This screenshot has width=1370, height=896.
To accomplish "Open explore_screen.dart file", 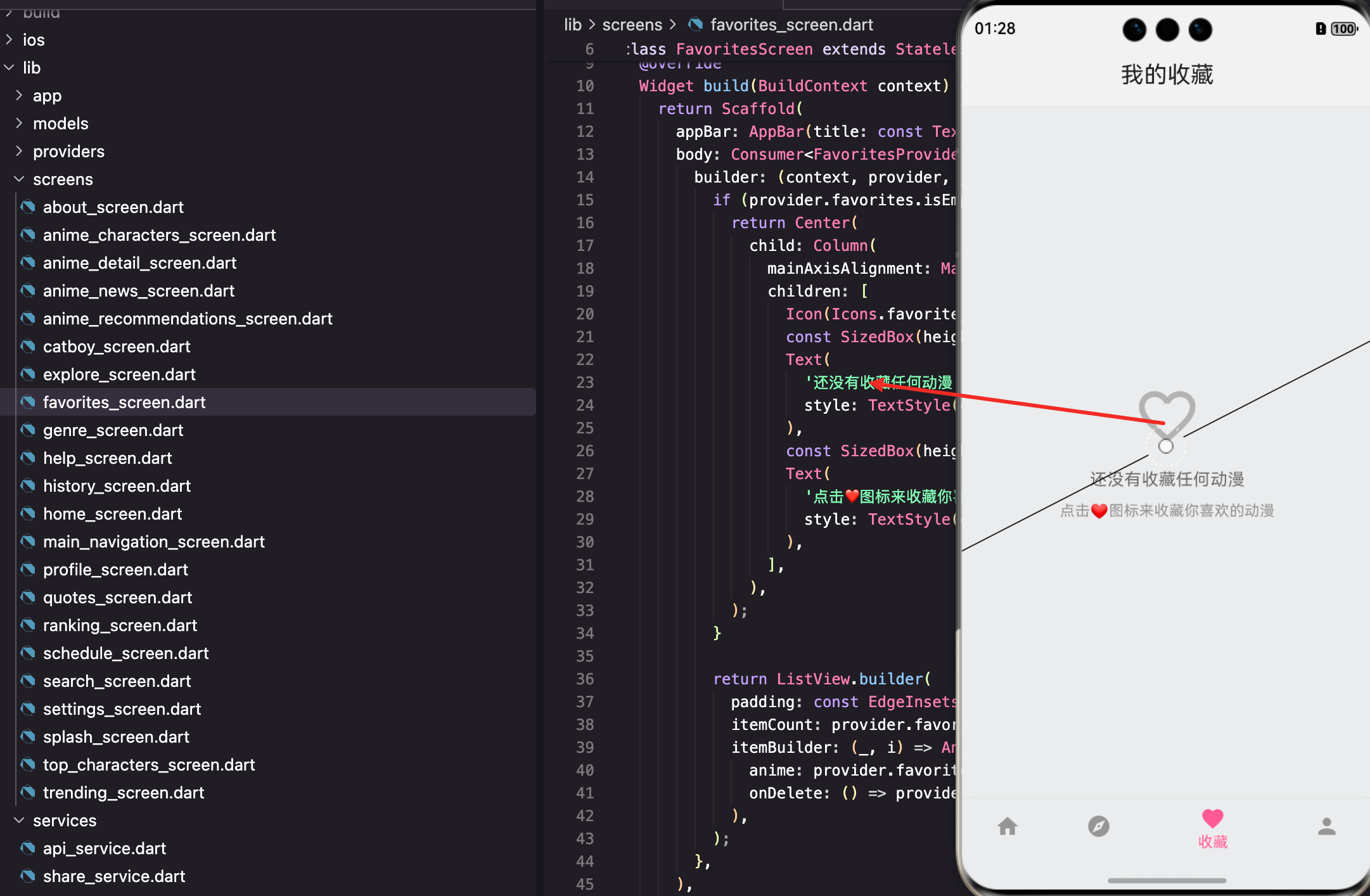I will click(119, 374).
